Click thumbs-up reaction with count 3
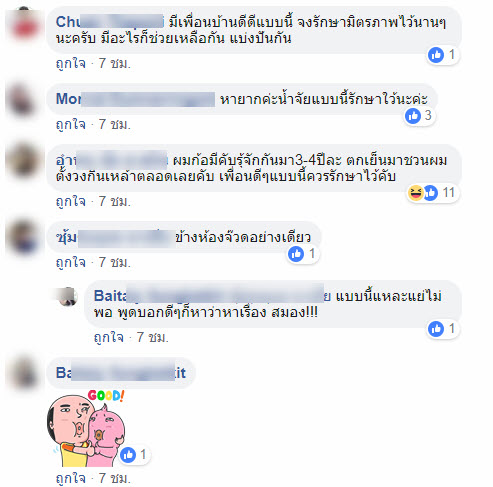Viewport: 493px width, 487px height. [413, 116]
